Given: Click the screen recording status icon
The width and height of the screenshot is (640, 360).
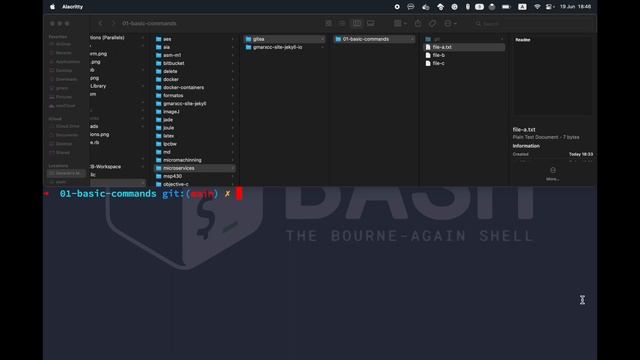Looking at the screenshot, I should coord(397,7).
